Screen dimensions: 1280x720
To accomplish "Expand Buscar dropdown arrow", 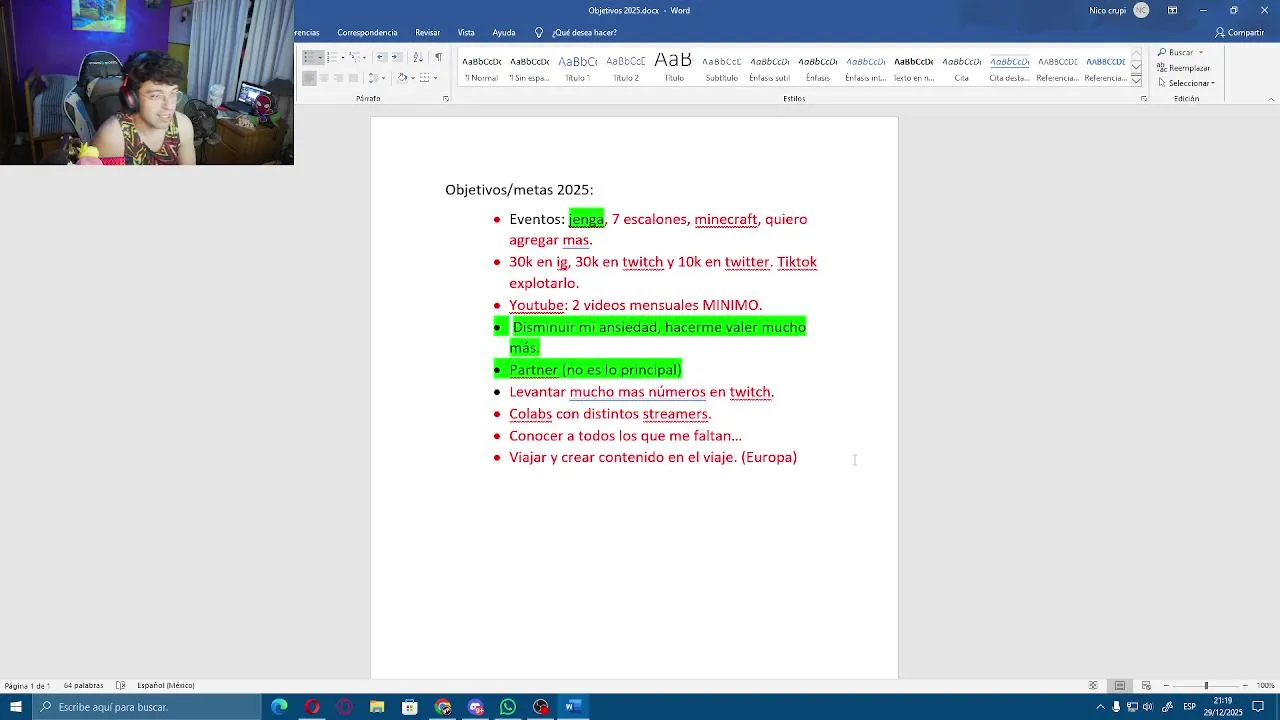I will [x=1200, y=53].
